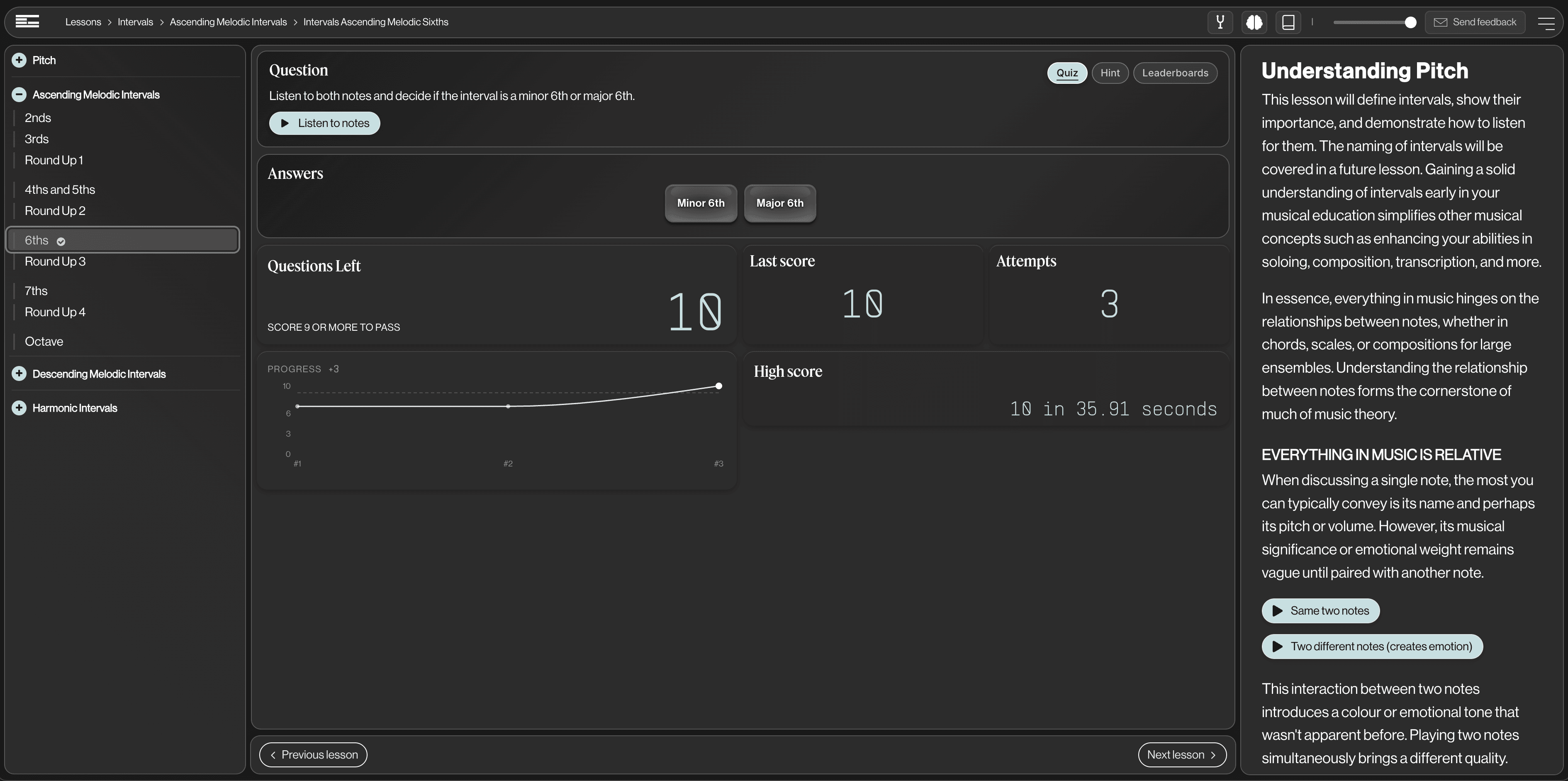The image size is (1568, 781).
Task: Click the brain icon in top bar
Action: tap(1254, 22)
